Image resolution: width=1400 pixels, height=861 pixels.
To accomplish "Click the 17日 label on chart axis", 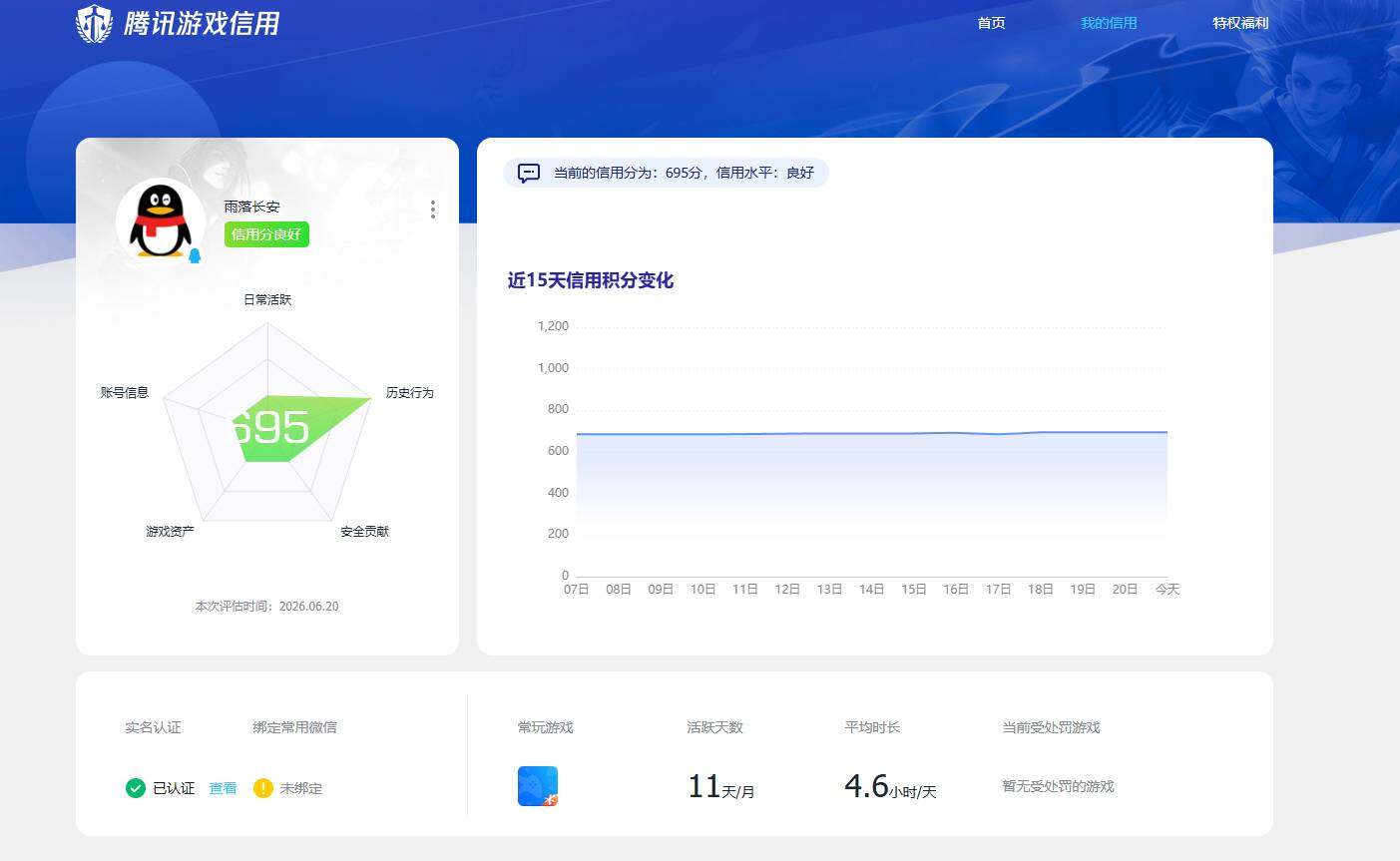I will 998,590.
